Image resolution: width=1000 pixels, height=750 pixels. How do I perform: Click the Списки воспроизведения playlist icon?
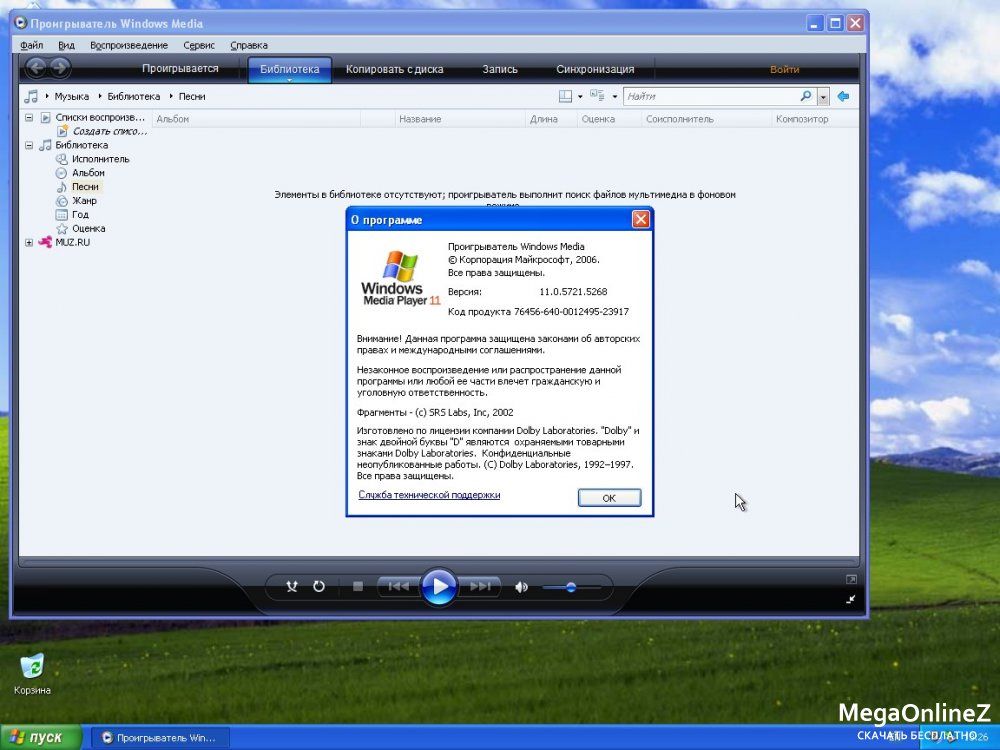pyautogui.click(x=45, y=117)
